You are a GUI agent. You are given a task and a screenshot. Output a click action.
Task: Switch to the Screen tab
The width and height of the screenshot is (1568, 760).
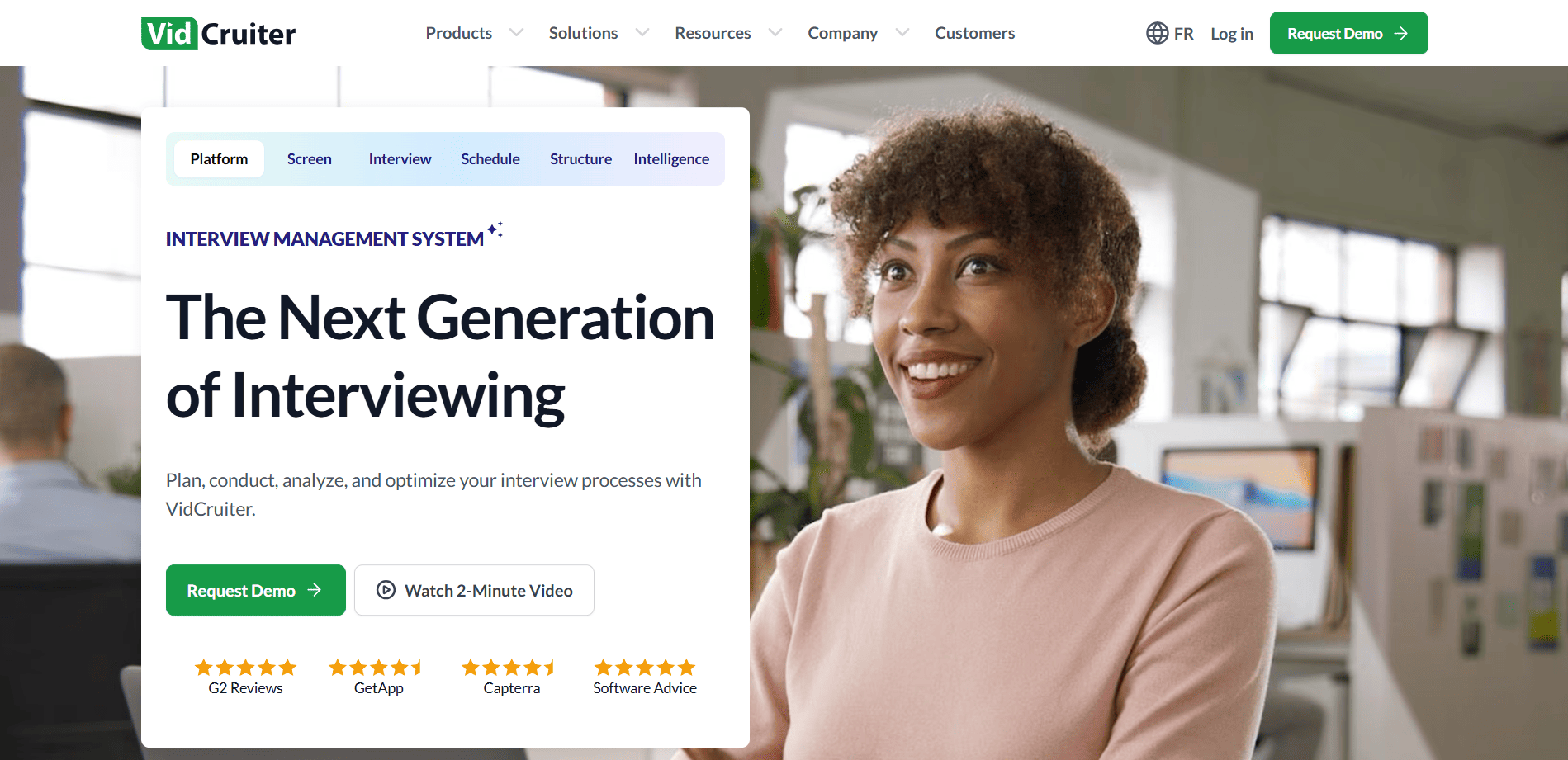click(310, 158)
